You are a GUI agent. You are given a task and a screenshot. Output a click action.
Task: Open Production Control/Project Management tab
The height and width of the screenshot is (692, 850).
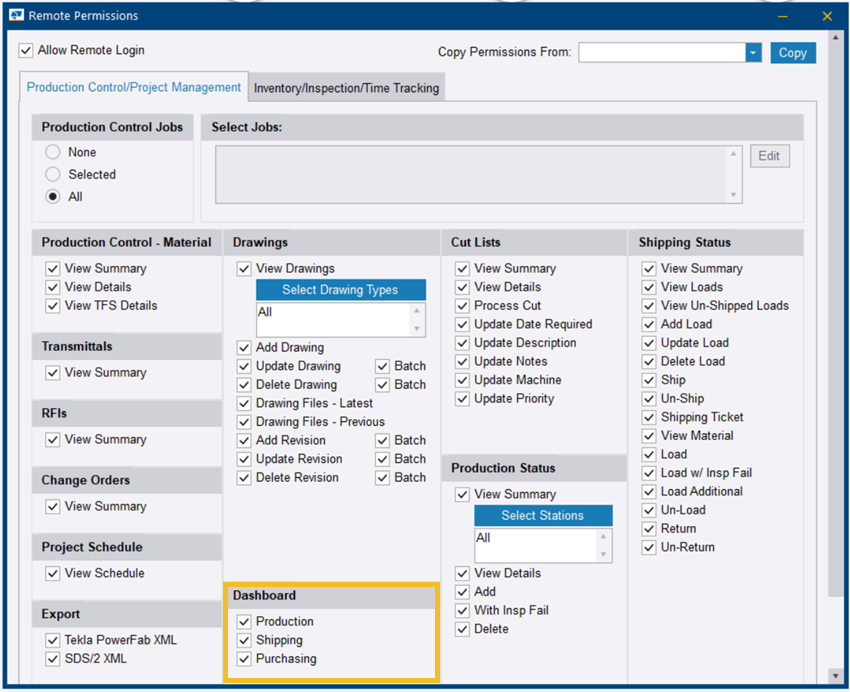[x=134, y=88]
